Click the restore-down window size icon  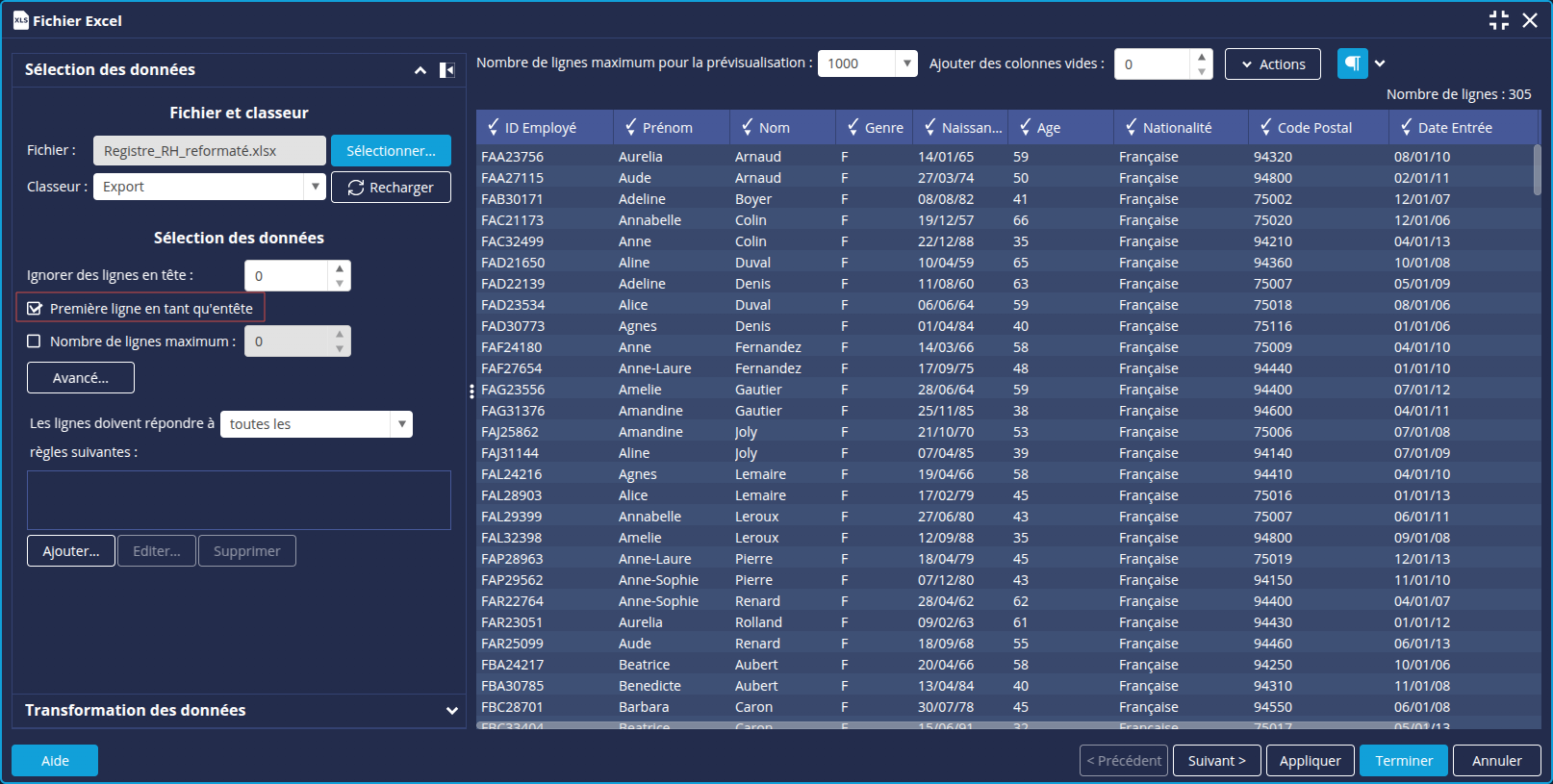[x=1498, y=20]
